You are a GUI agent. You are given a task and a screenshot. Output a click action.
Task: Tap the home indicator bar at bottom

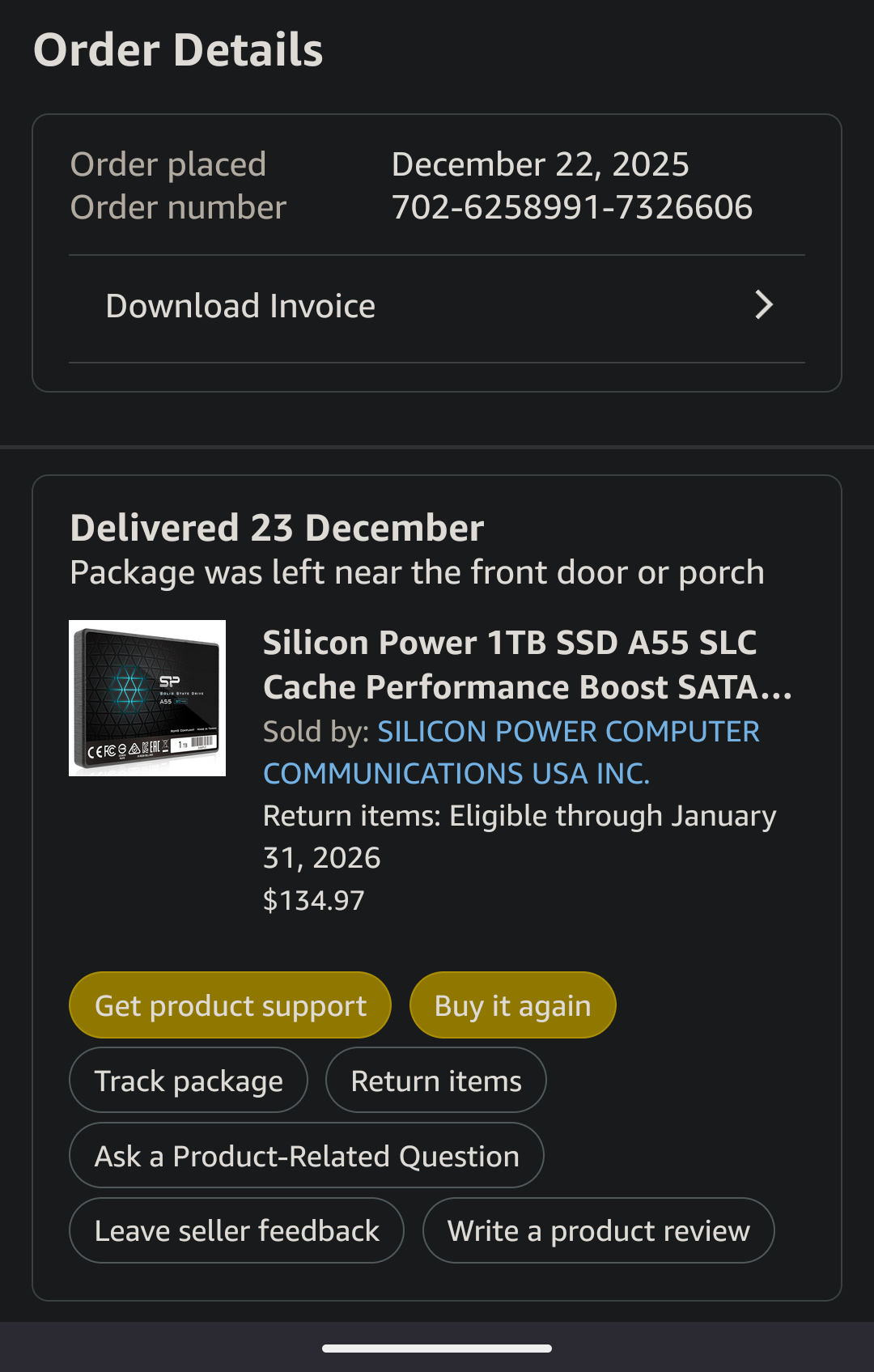(x=437, y=1349)
